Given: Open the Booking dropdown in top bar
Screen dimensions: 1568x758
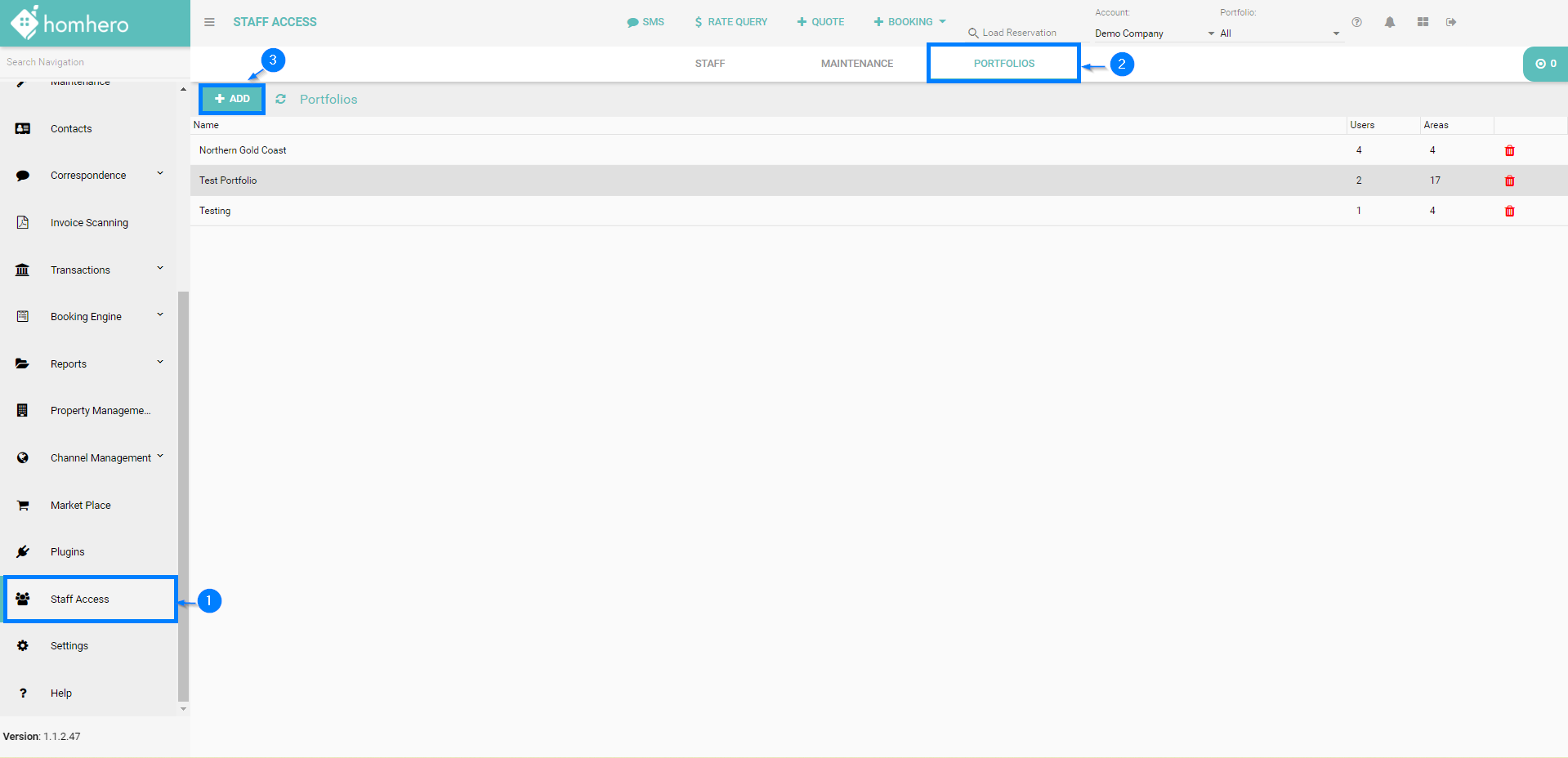Looking at the screenshot, I should (909, 22).
